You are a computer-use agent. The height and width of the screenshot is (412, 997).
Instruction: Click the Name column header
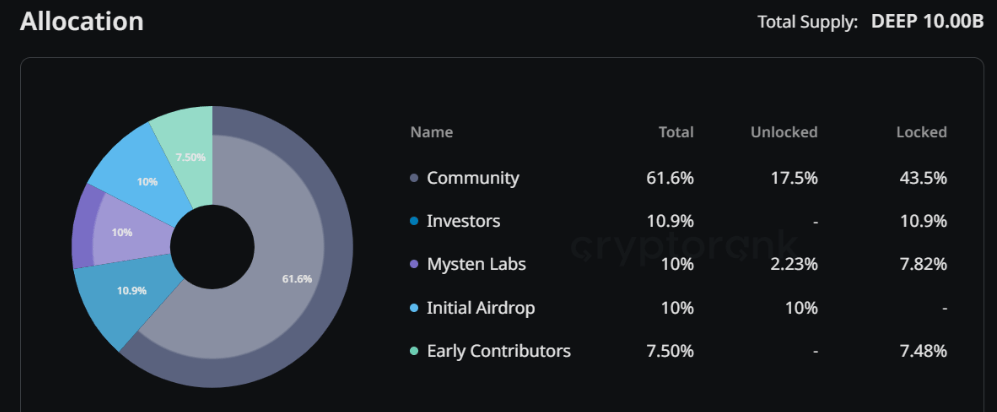tap(431, 132)
